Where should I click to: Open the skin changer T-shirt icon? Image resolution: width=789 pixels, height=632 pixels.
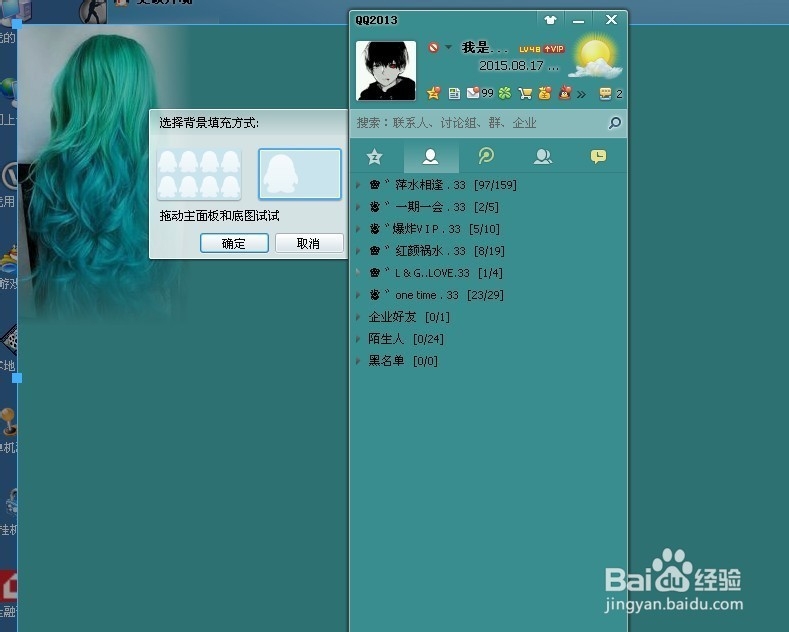click(x=550, y=20)
